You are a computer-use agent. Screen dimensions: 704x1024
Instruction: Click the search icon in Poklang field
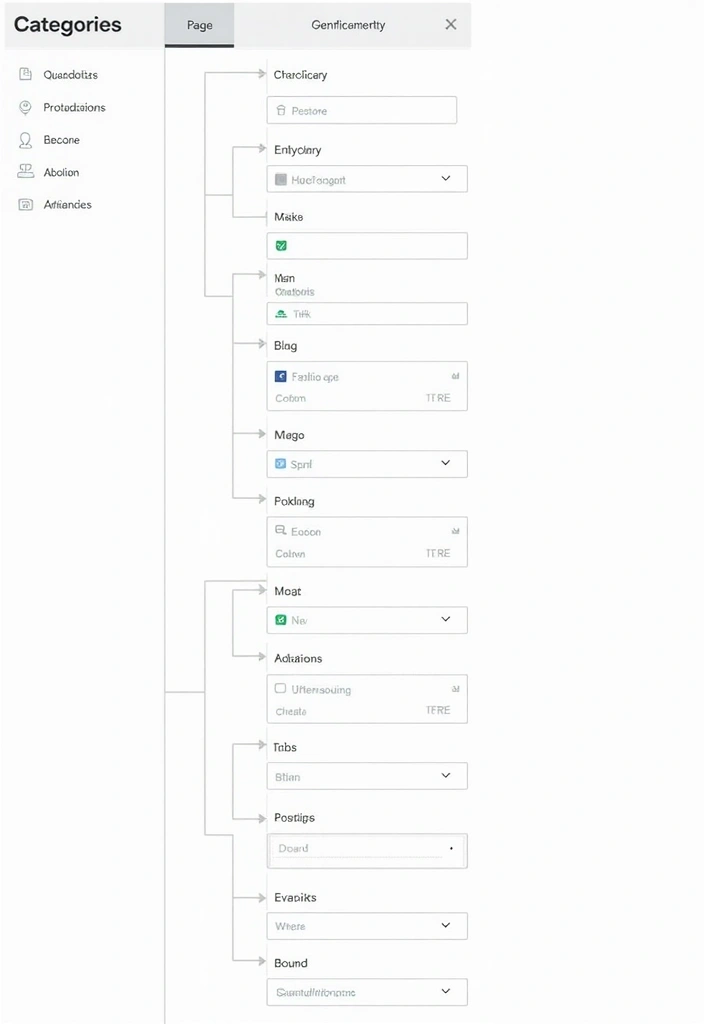[x=281, y=532]
